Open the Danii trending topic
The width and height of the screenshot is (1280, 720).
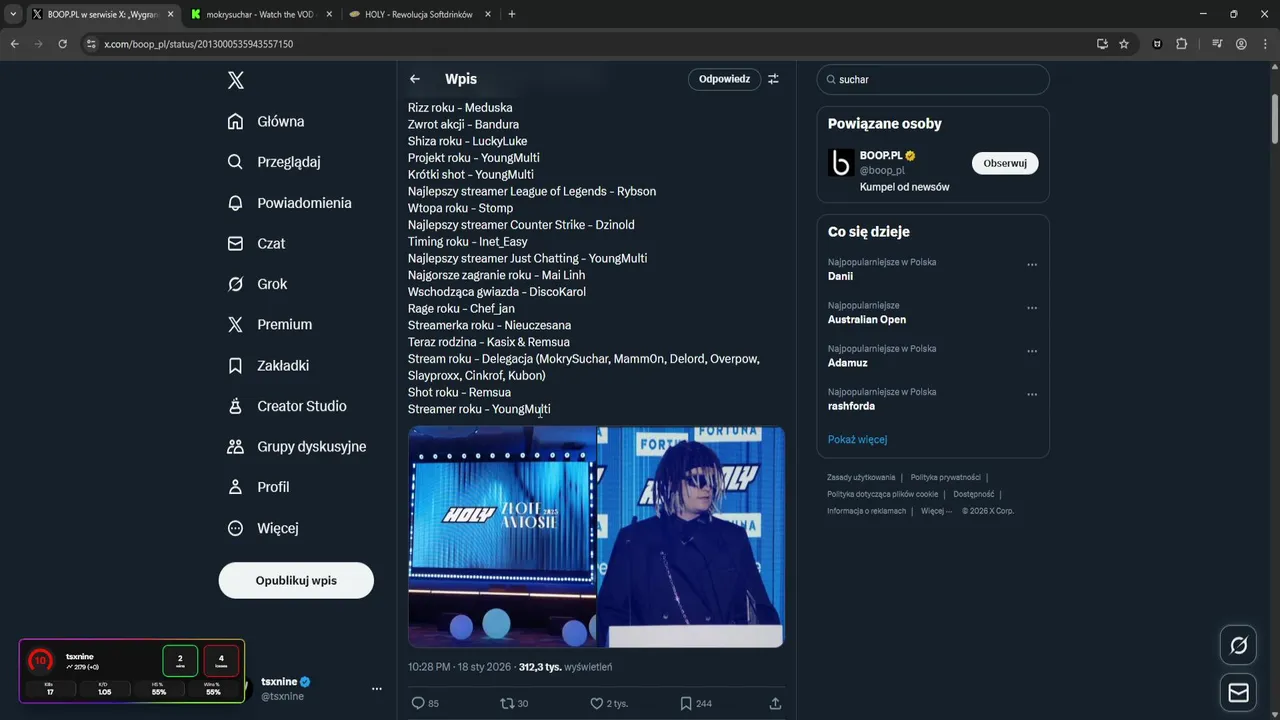(840, 276)
